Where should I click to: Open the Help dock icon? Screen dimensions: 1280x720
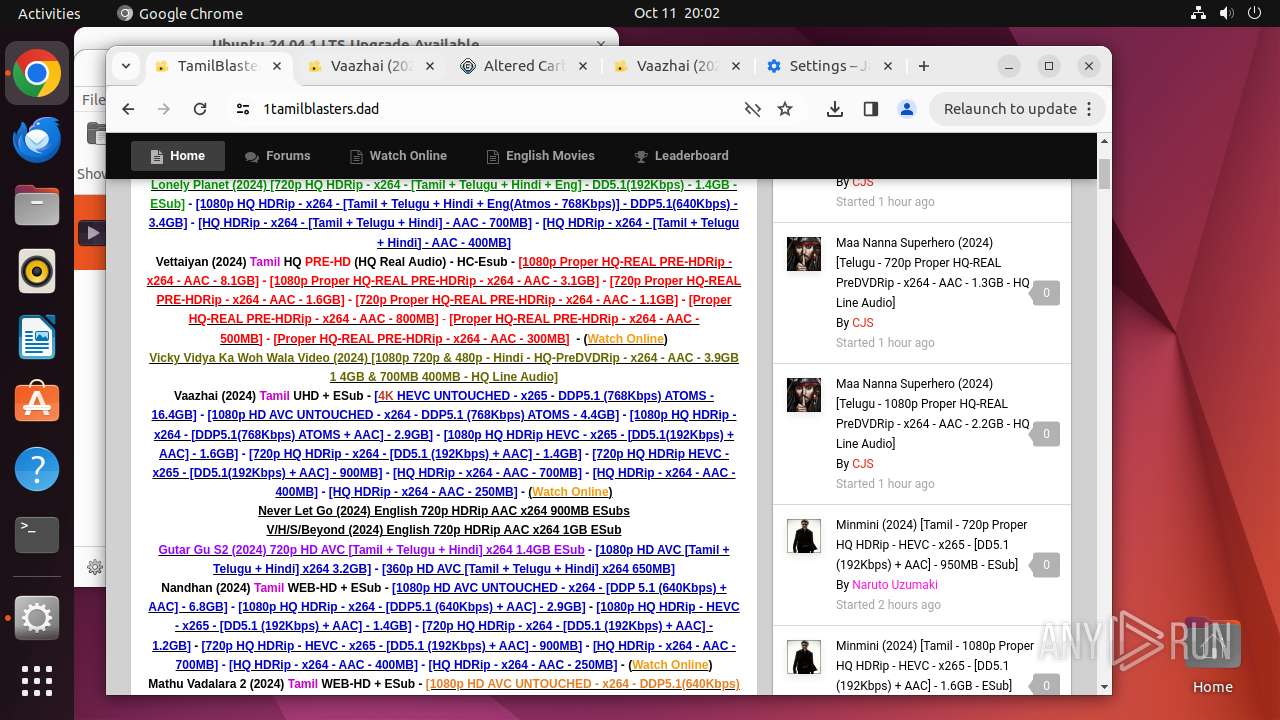[37, 469]
